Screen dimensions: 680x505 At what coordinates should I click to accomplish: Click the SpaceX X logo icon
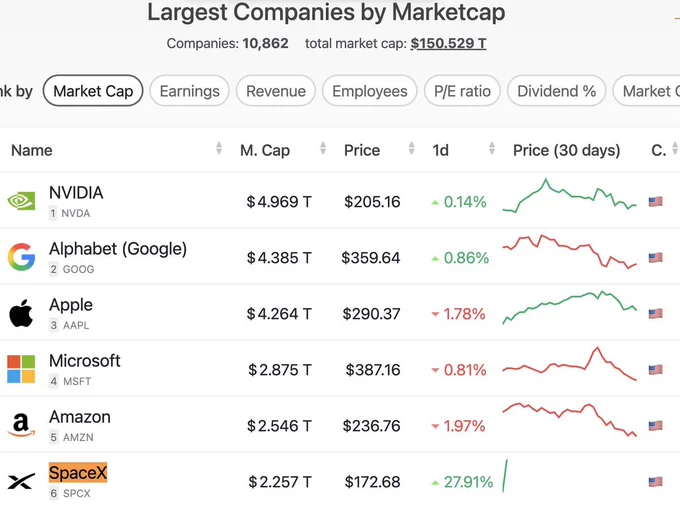(21, 481)
